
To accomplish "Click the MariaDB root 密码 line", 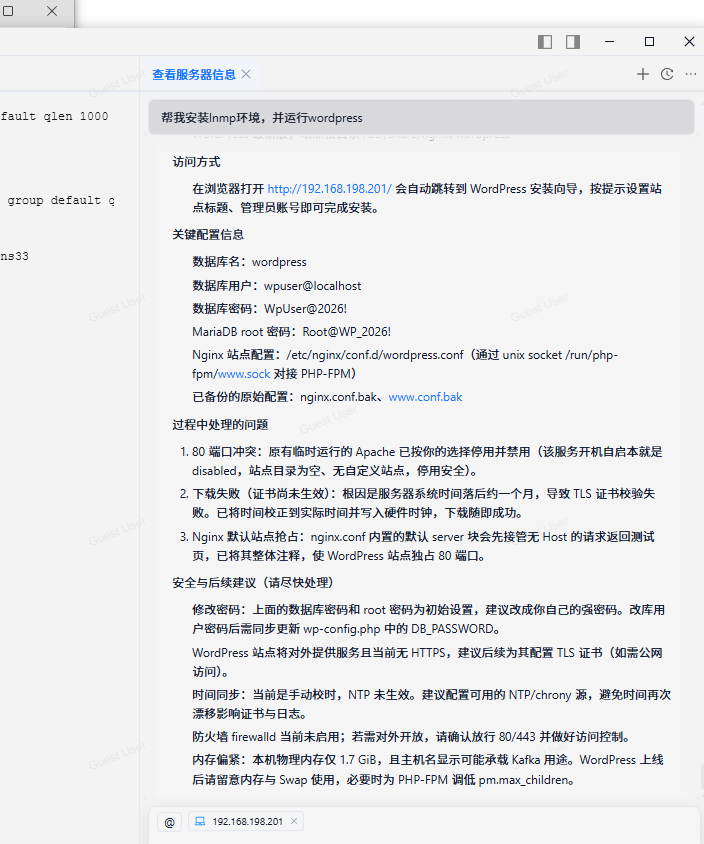I will [291, 332].
